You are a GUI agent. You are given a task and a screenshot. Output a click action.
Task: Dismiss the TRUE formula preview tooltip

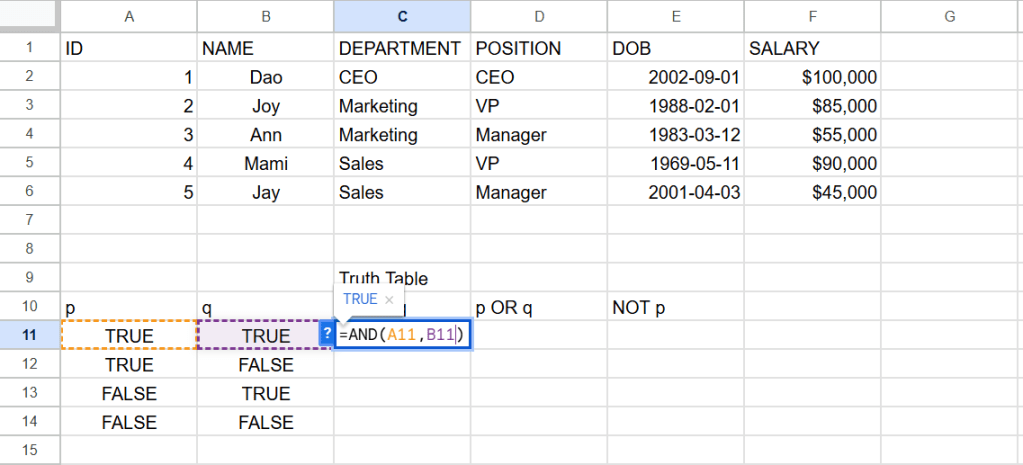point(390,300)
